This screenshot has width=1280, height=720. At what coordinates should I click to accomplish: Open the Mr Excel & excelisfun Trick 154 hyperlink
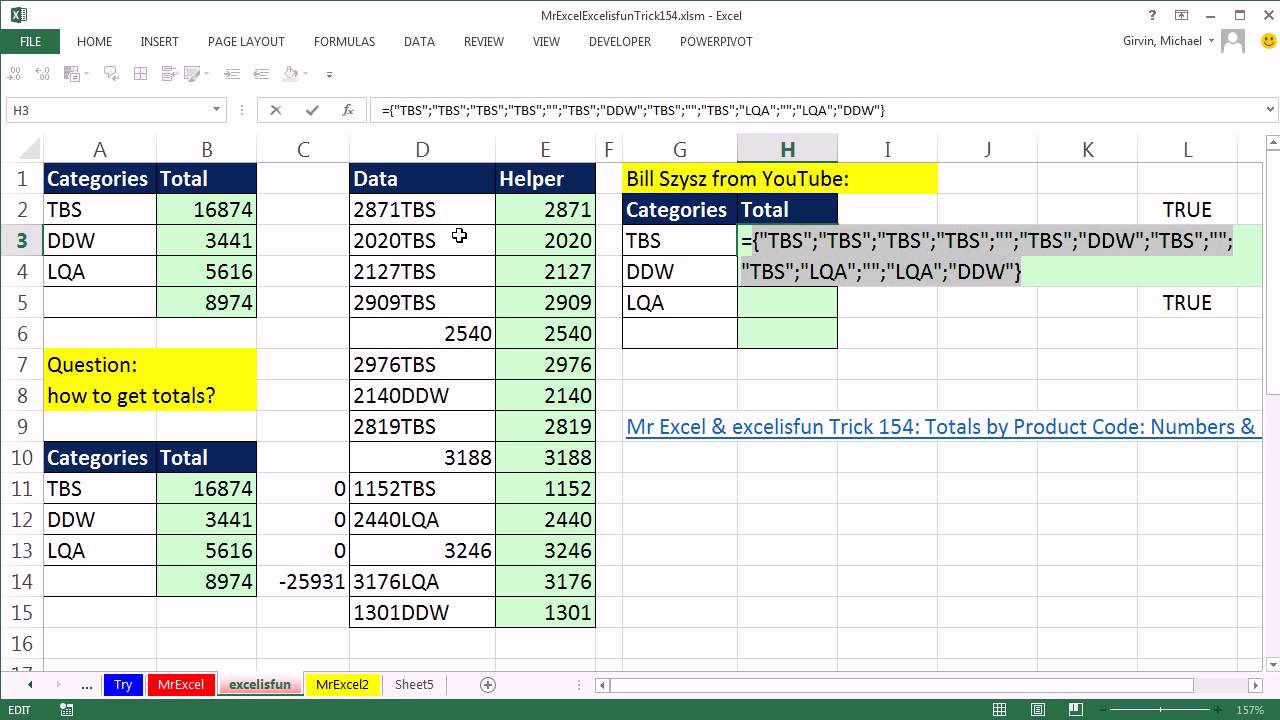[x=941, y=427]
